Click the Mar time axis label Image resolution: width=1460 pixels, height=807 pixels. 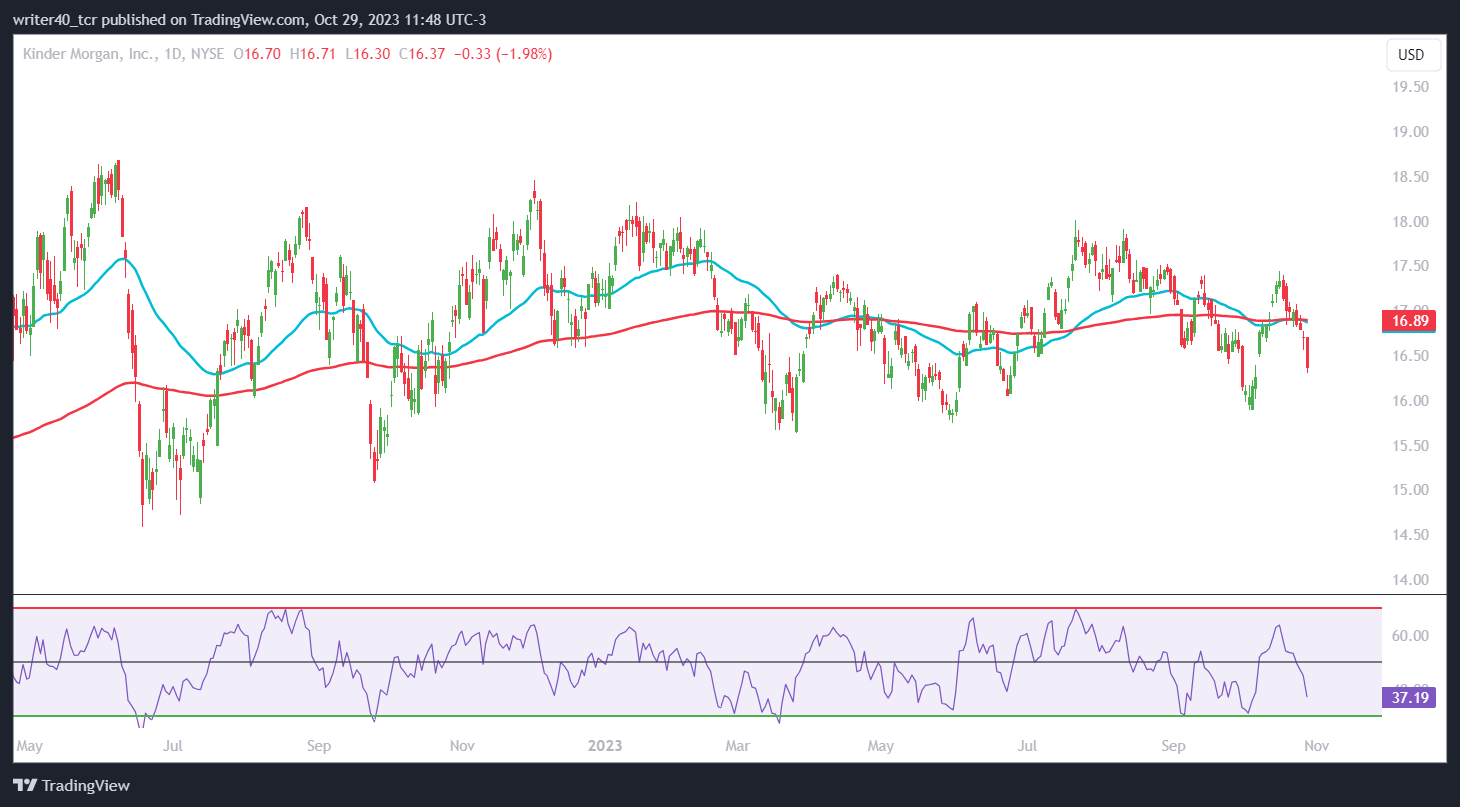click(x=737, y=746)
